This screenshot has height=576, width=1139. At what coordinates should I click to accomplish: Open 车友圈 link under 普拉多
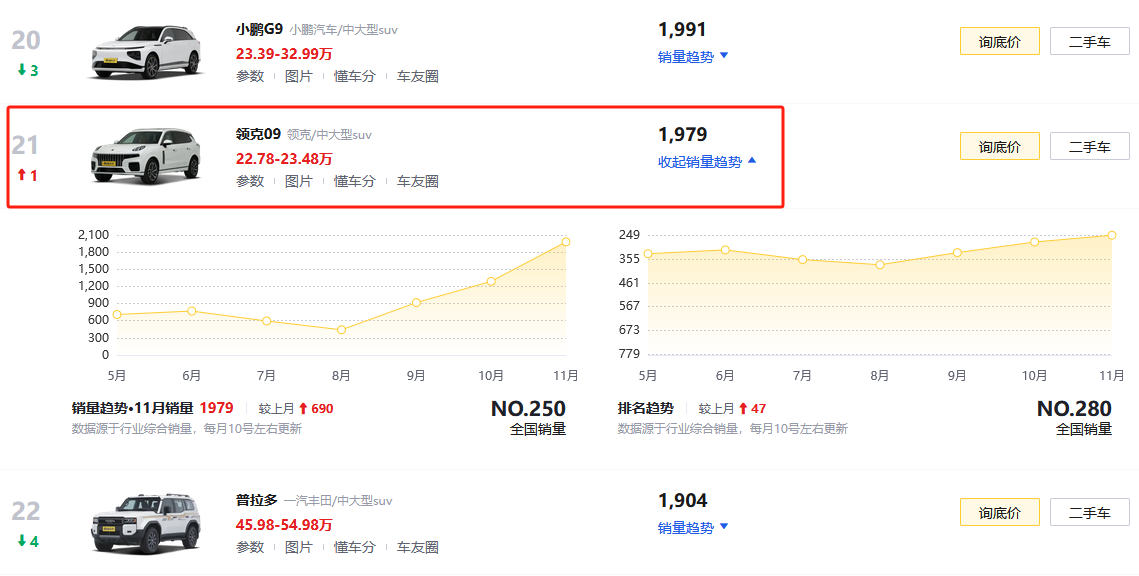pos(418,547)
